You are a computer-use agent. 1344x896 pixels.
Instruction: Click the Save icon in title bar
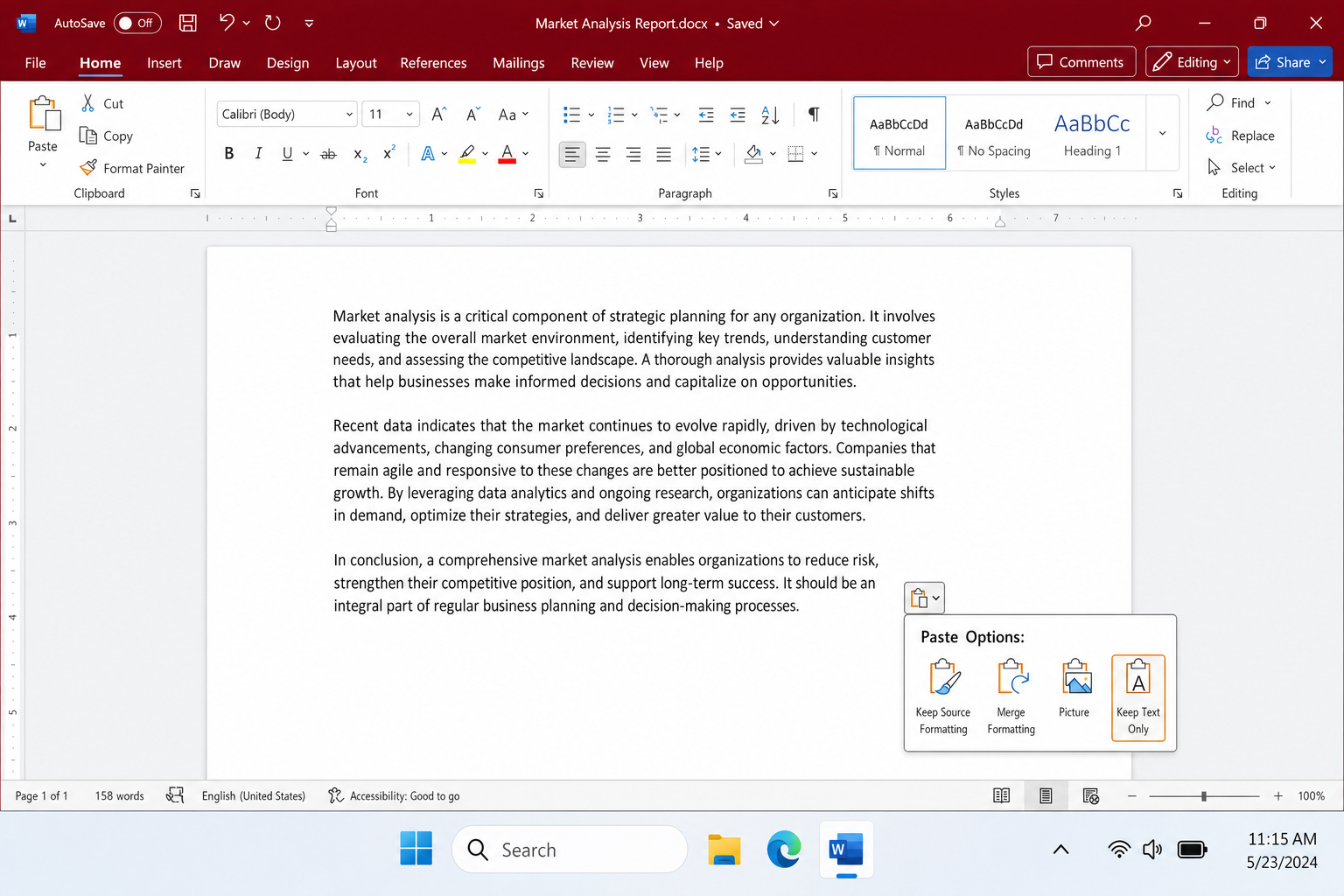[187, 23]
